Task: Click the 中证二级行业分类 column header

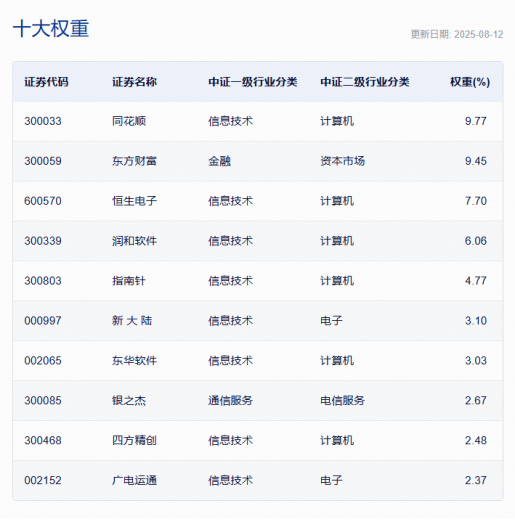Action: click(x=365, y=82)
